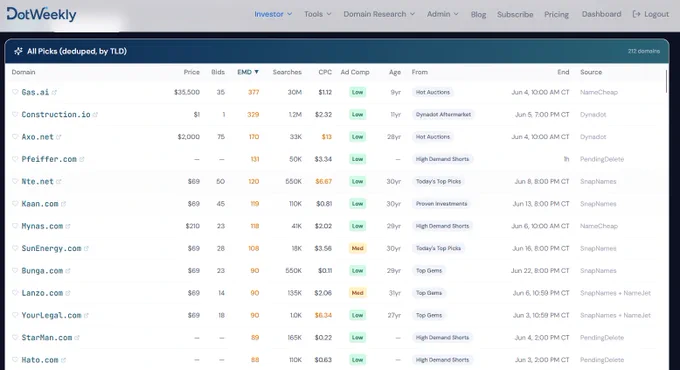The height and width of the screenshot is (370, 680).
Task: Sort table by Bids column header
Action: [218, 72]
